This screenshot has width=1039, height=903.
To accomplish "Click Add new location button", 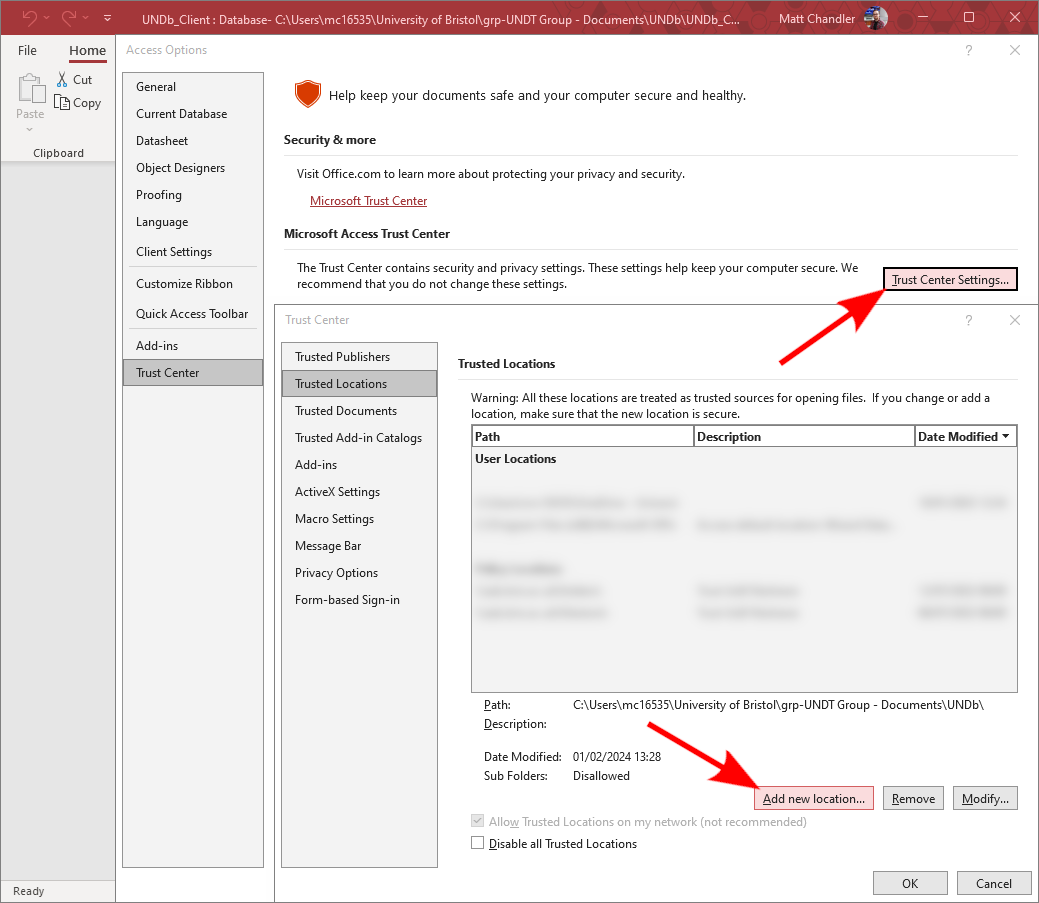I will click(814, 799).
